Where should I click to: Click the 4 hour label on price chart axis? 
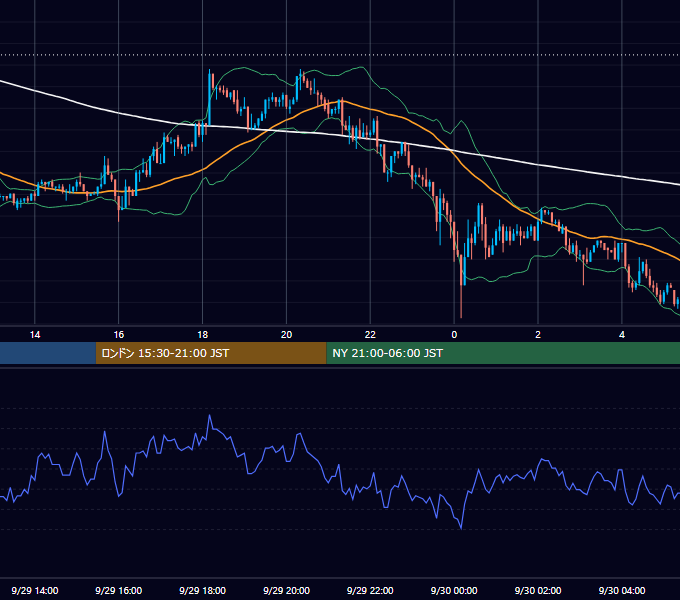click(x=622, y=335)
